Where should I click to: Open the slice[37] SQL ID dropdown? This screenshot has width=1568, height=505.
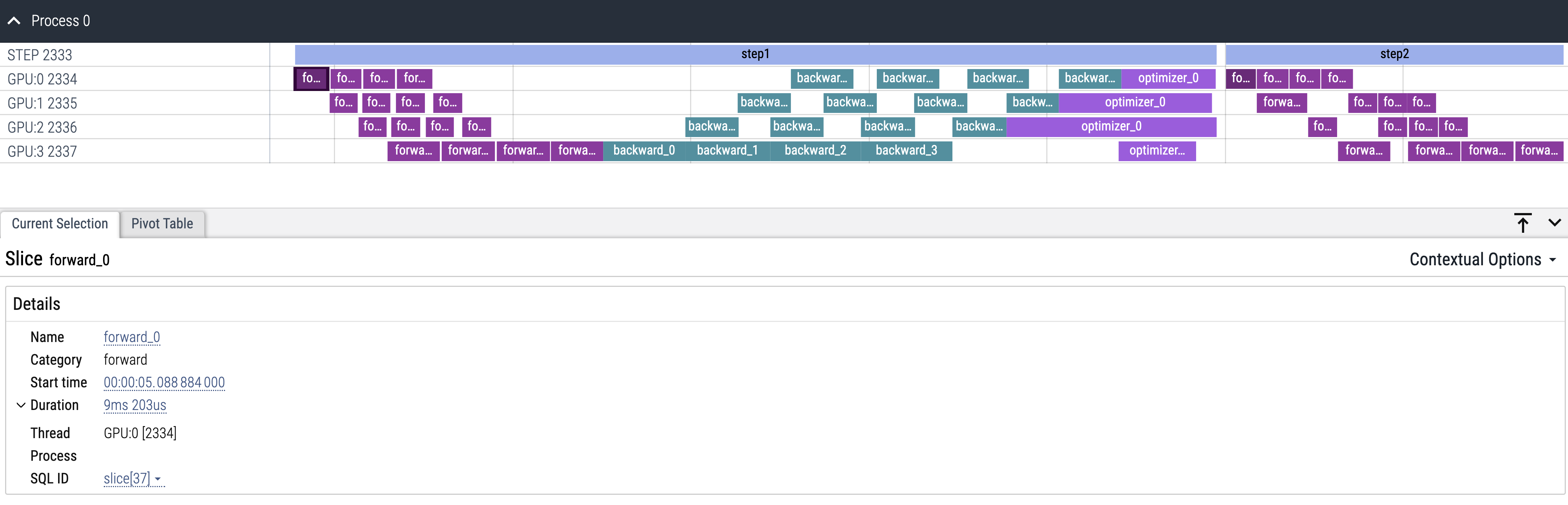point(133,479)
